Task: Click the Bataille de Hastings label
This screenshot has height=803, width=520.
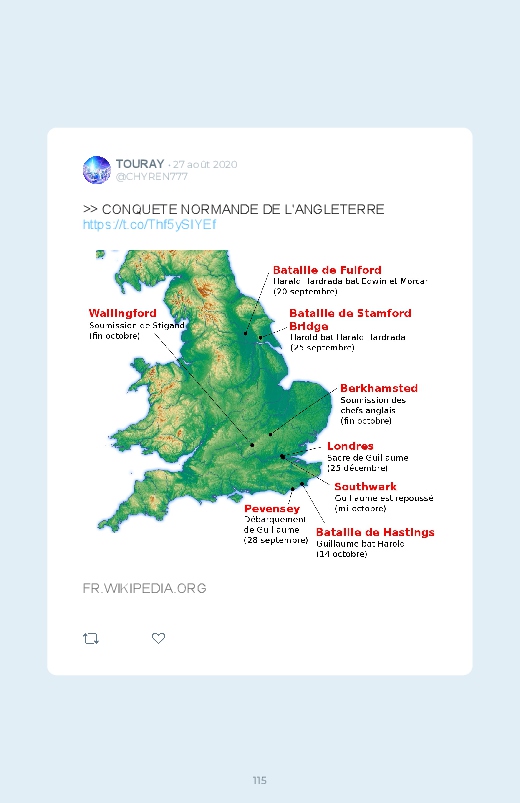Action: click(375, 533)
